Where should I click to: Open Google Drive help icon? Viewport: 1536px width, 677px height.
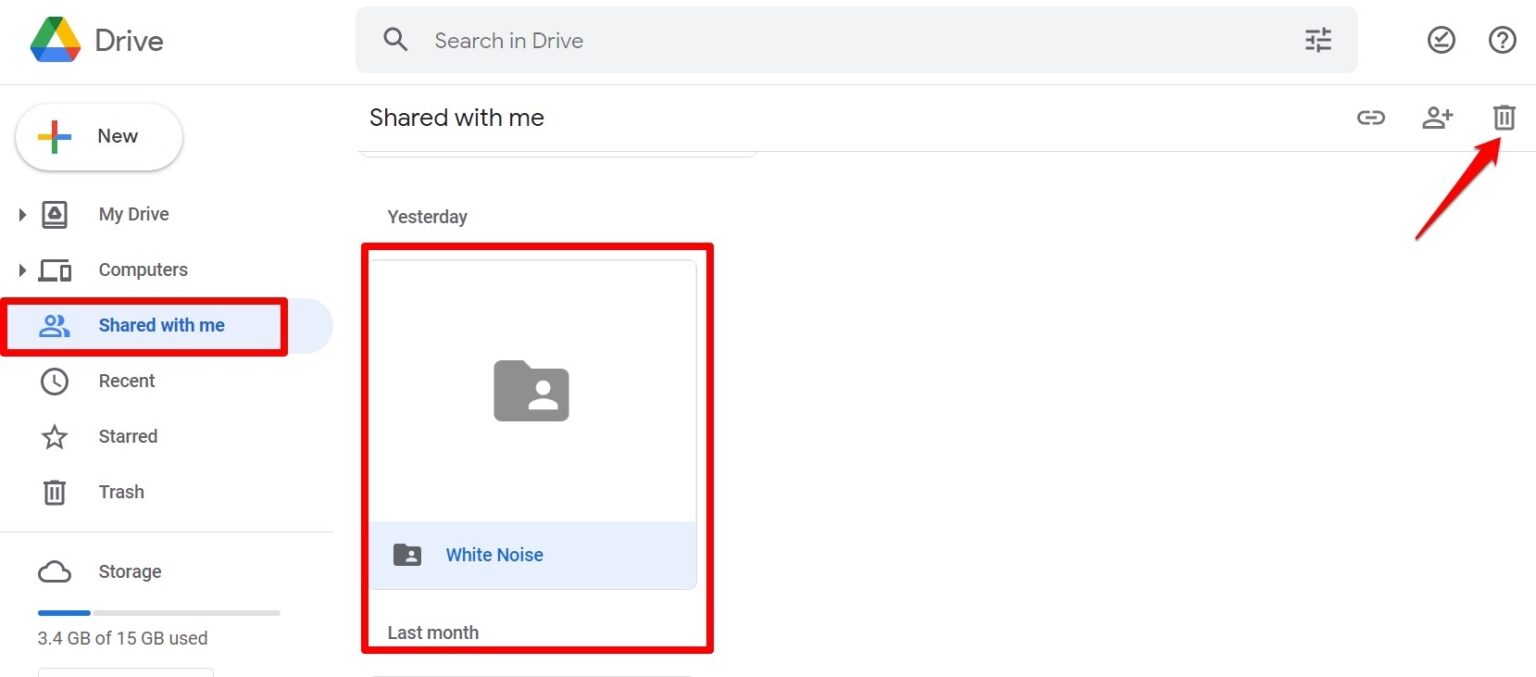[x=1502, y=40]
